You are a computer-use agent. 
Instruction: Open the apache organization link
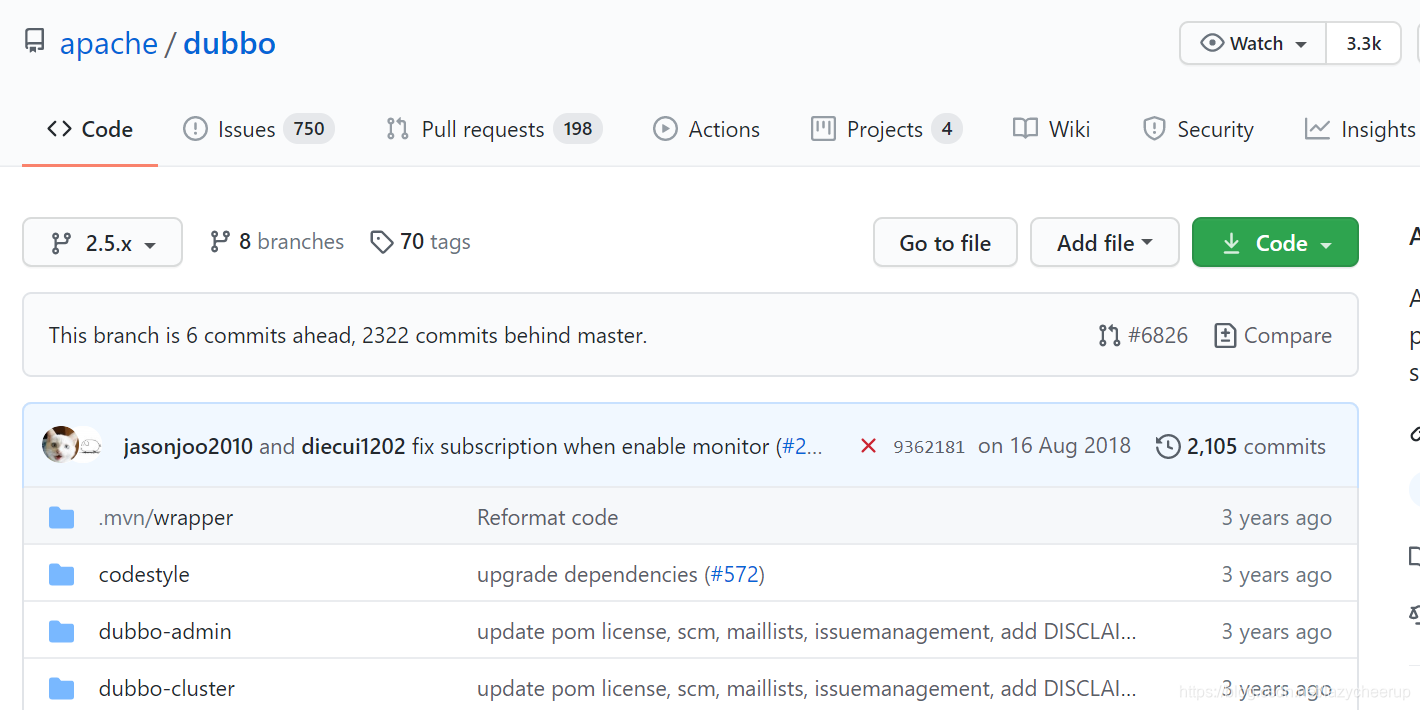point(109,44)
